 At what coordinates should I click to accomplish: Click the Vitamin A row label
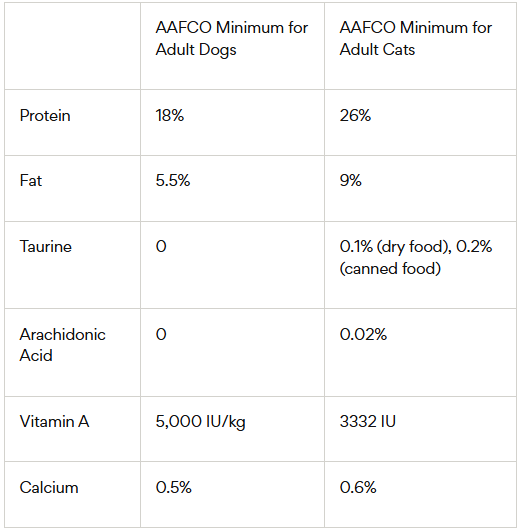pyautogui.click(x=54, y=421)
